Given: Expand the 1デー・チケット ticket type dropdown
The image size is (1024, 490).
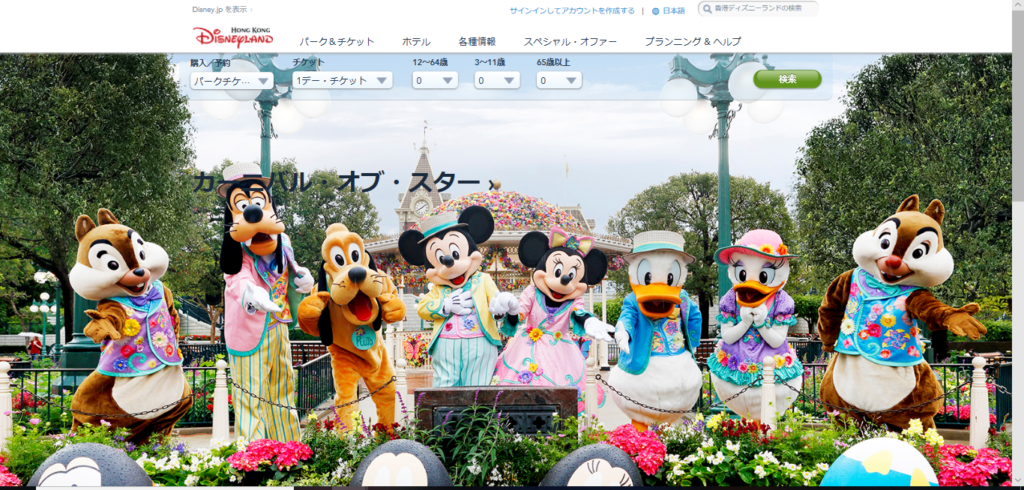Looking at the screenshot, I should (x=342, y=80).
